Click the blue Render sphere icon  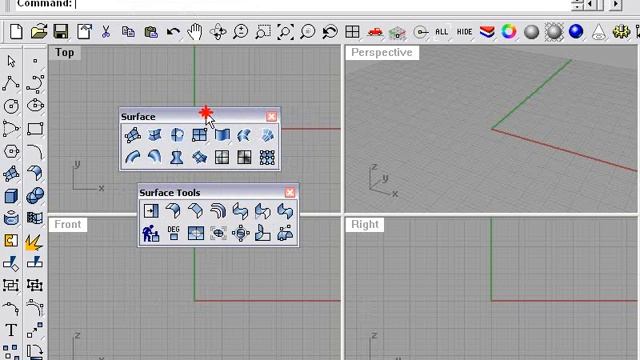point(576,31)
